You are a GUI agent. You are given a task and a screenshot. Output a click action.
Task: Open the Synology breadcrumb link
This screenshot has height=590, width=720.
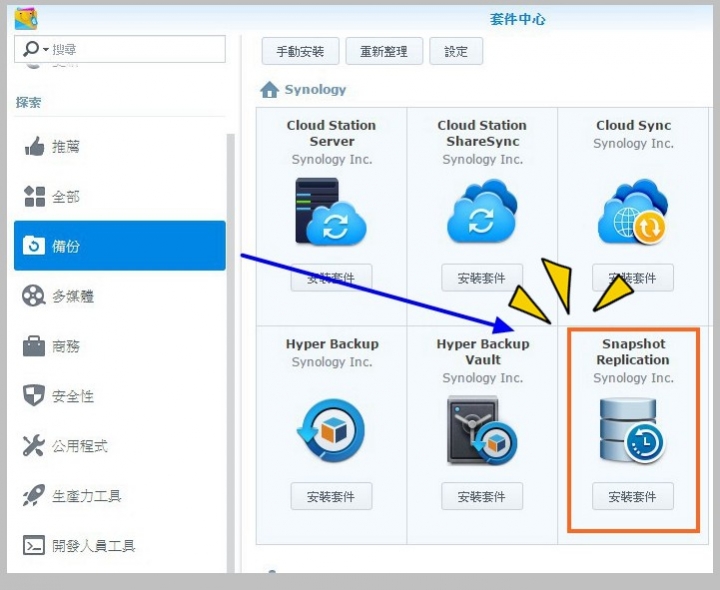click(x=315, y=90)
